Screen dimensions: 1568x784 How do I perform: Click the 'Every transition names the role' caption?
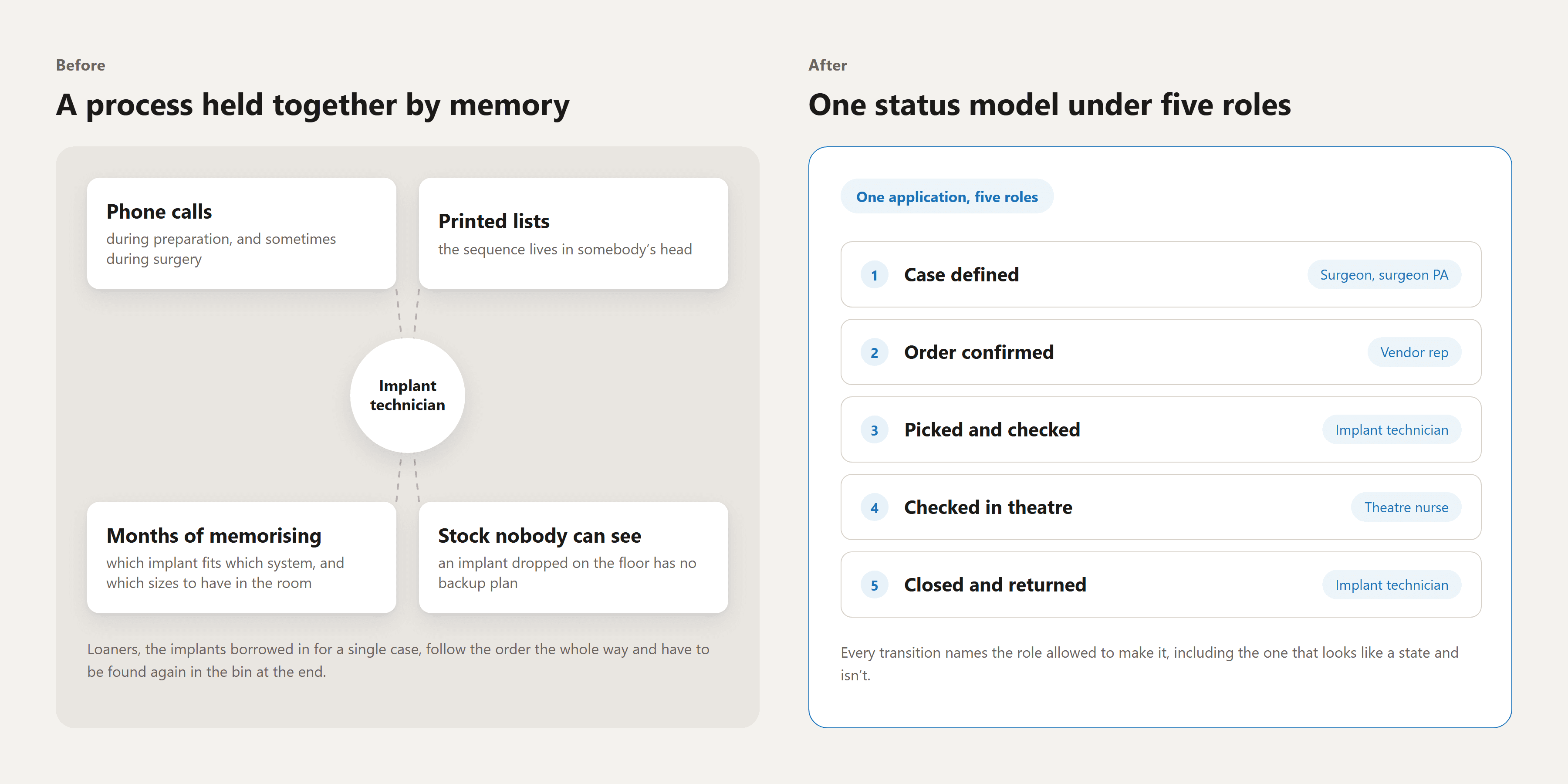coord(1149,663)
